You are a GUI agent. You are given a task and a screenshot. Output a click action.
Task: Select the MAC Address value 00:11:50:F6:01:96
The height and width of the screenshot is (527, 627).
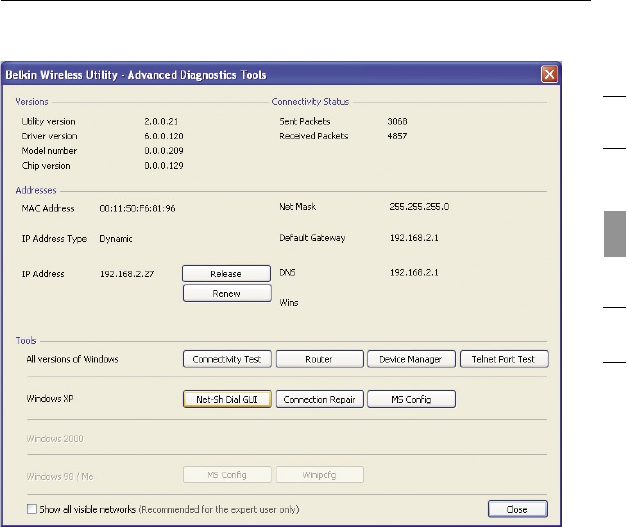point(137,208)
